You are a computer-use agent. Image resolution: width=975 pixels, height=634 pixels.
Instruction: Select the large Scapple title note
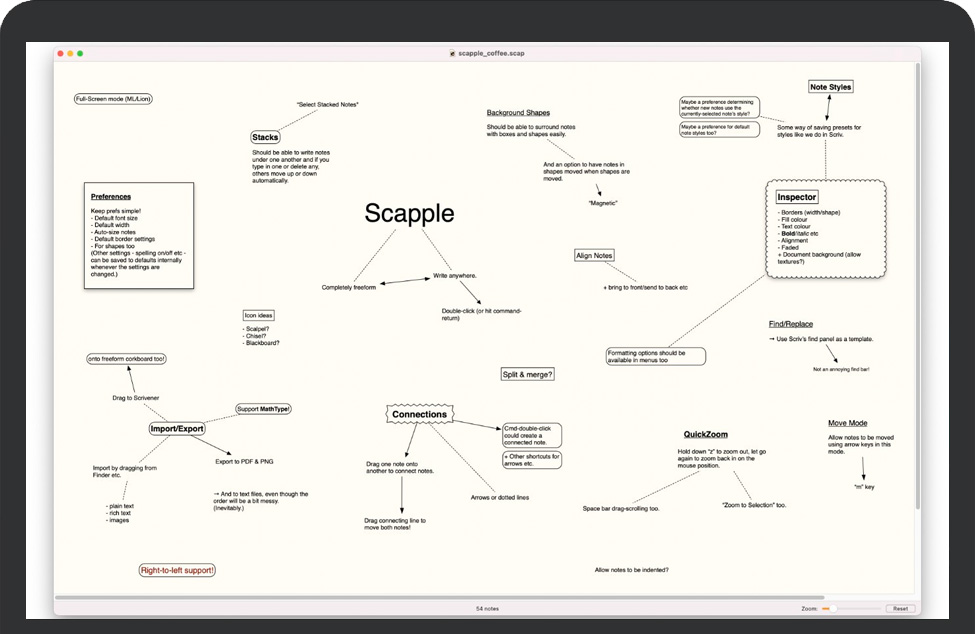(409, 213)
